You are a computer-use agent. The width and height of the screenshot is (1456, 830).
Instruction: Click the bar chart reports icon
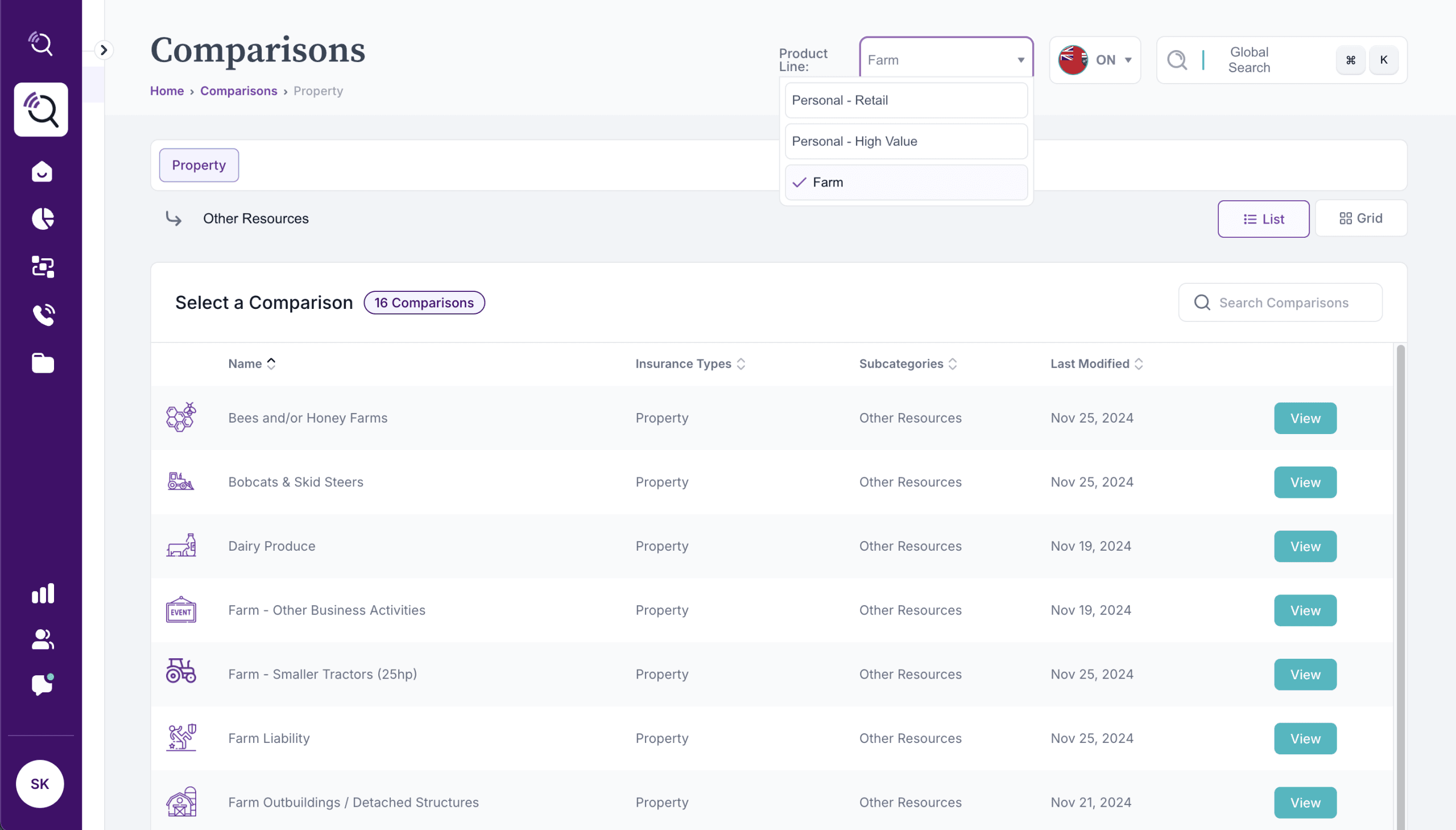[43, 593]
